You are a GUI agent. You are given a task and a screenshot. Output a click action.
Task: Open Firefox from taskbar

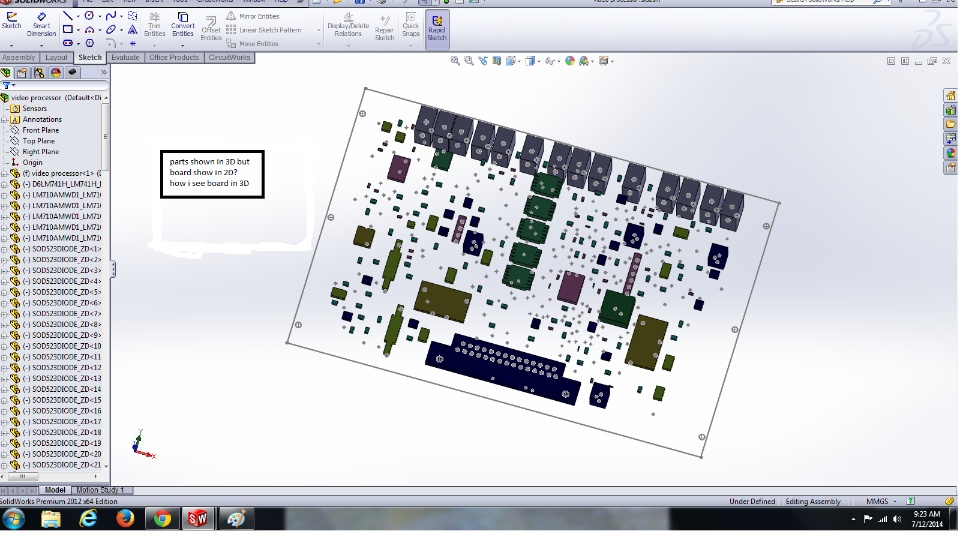[x=126, y=519]
